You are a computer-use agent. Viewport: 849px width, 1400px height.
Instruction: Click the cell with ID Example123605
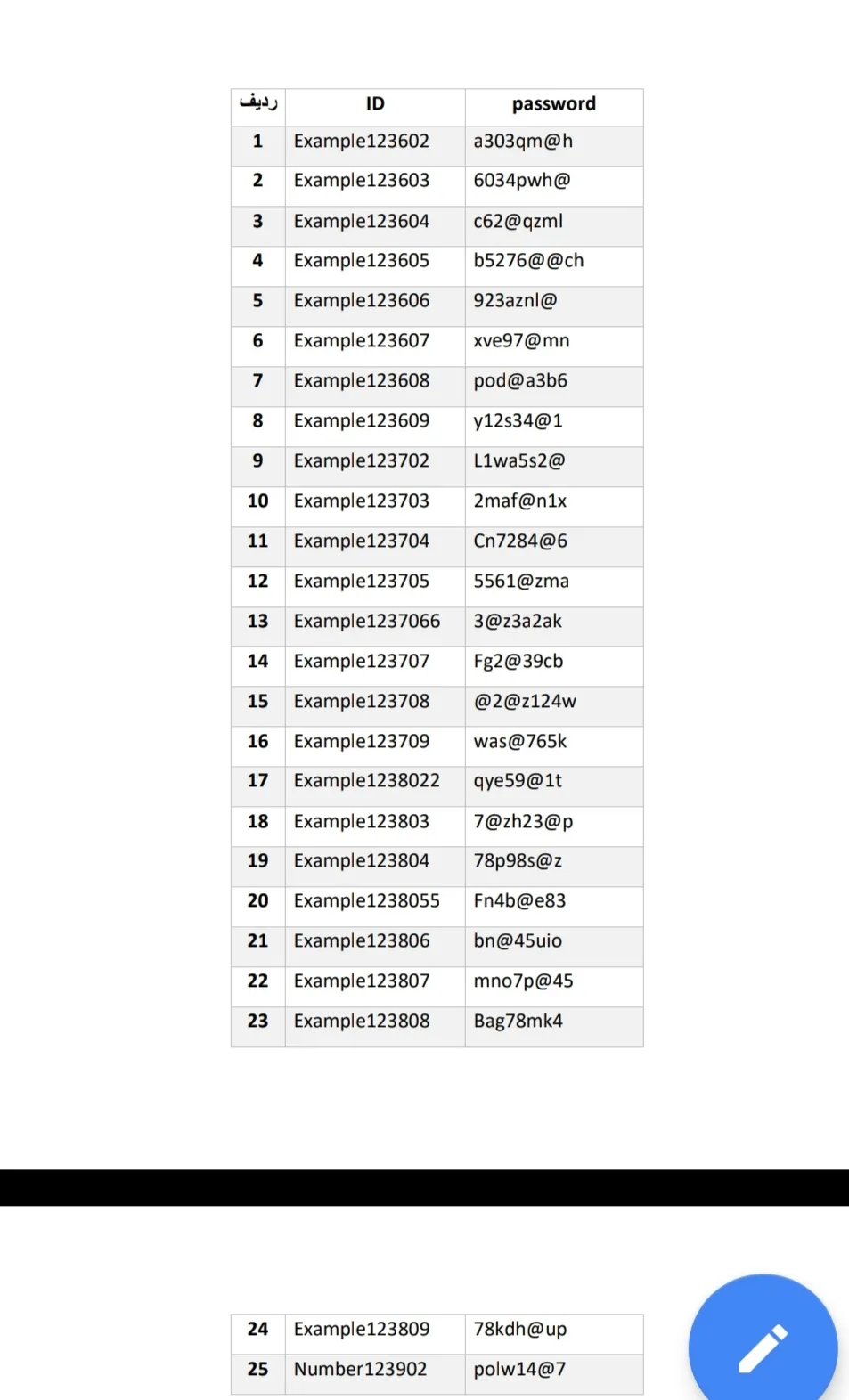(362, 261)
